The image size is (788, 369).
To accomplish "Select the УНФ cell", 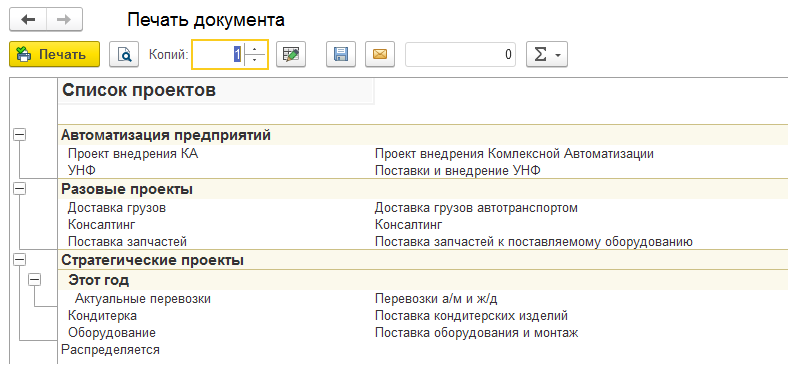I will (82, 170).
